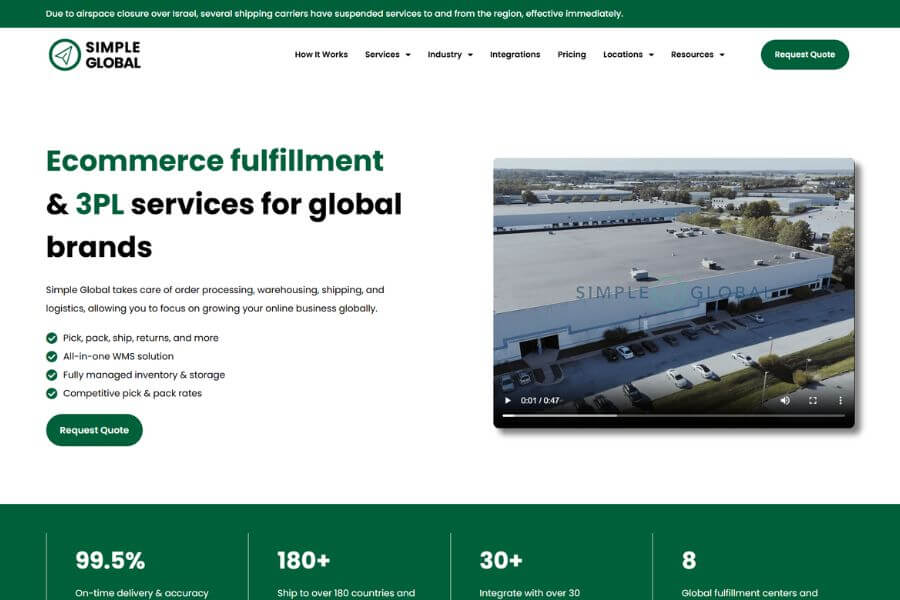Click Request Quote button below feature list
The image size is (900, 600).
coord(94,430)
